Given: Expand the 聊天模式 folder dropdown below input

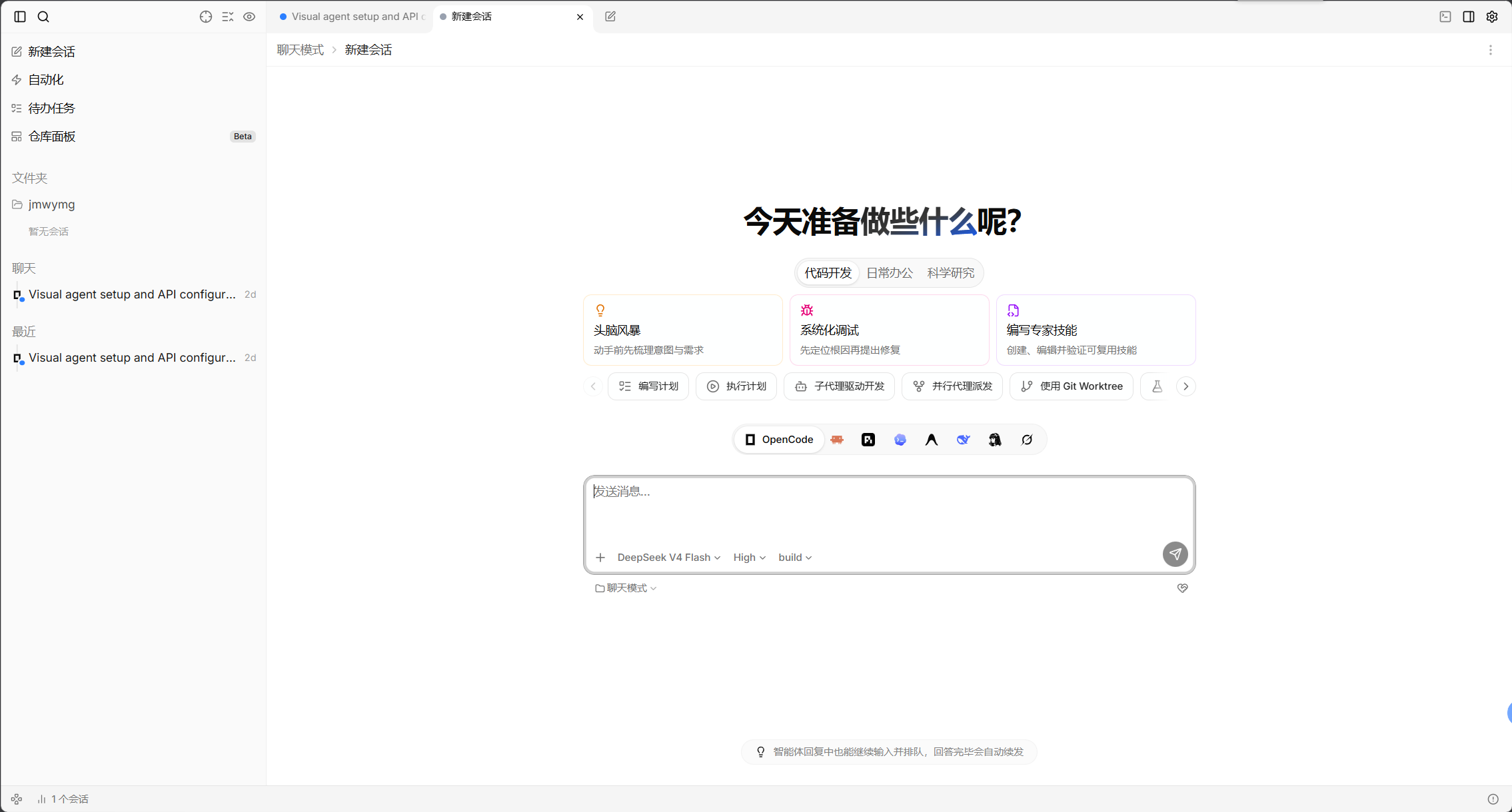Looking at the screenshot, I should point(626,588).
